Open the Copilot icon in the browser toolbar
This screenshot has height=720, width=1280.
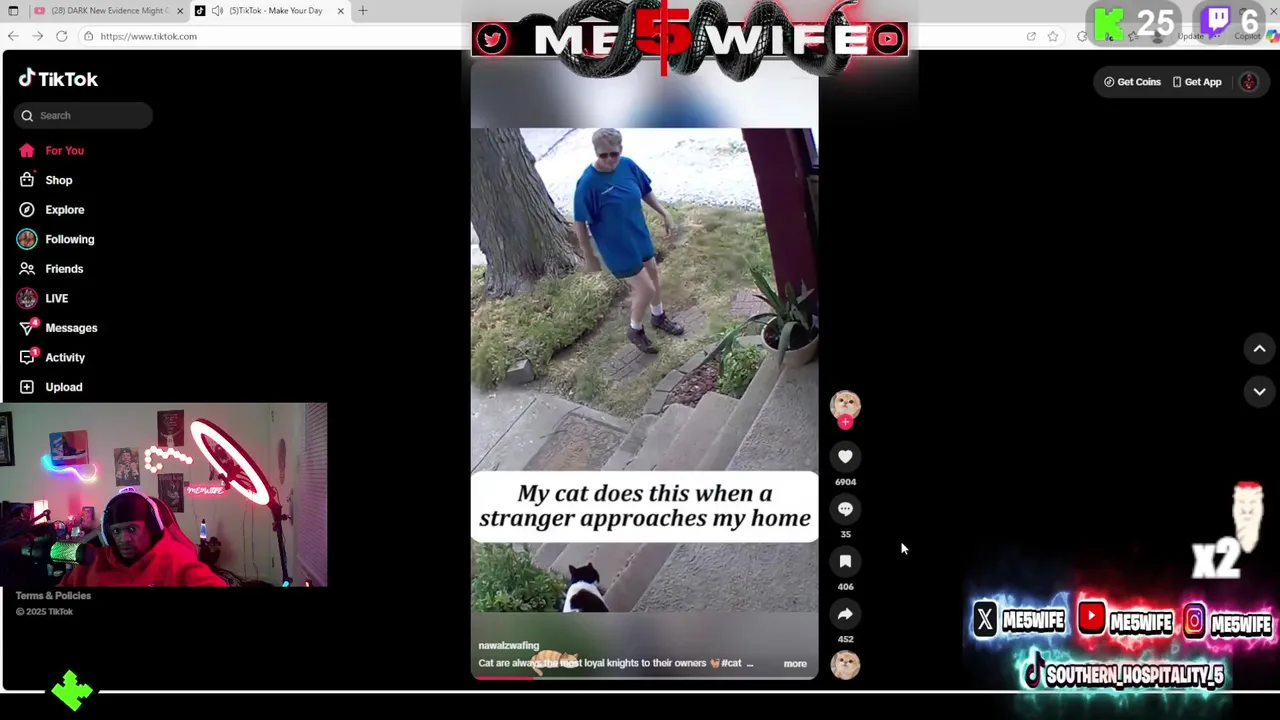(1272, 36)
